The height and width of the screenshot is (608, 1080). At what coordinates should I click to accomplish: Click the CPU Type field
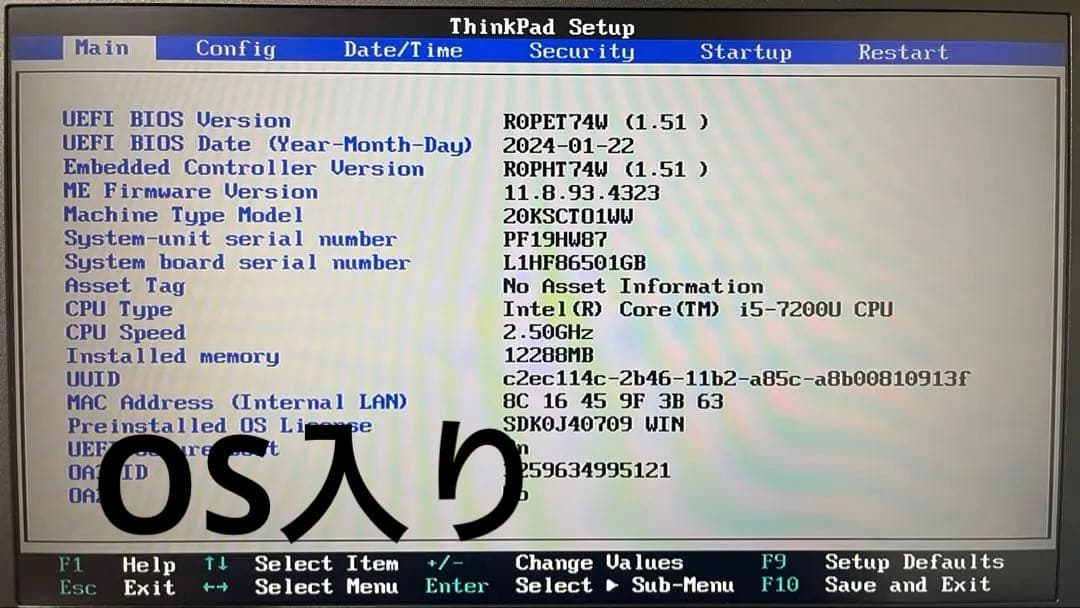point(116,309)
